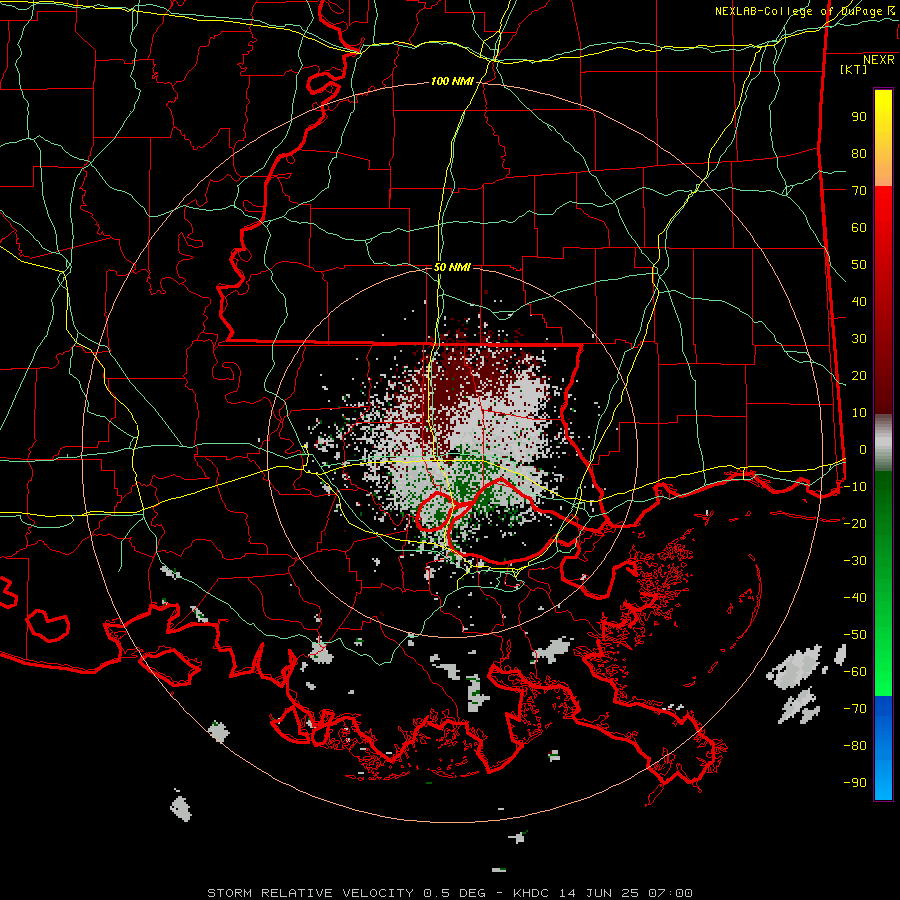
Task: Click the "50" value on the velocity scale
Action: pos(859,265)
